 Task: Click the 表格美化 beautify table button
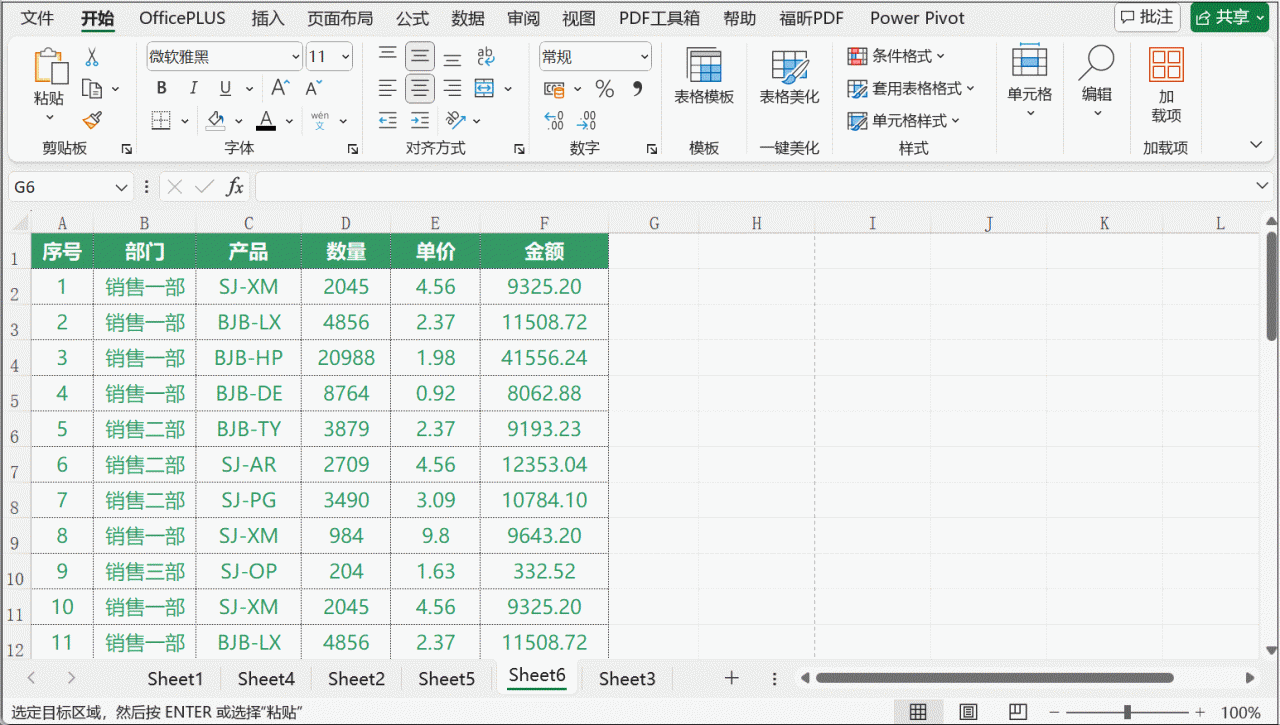[x=789, y=76]
